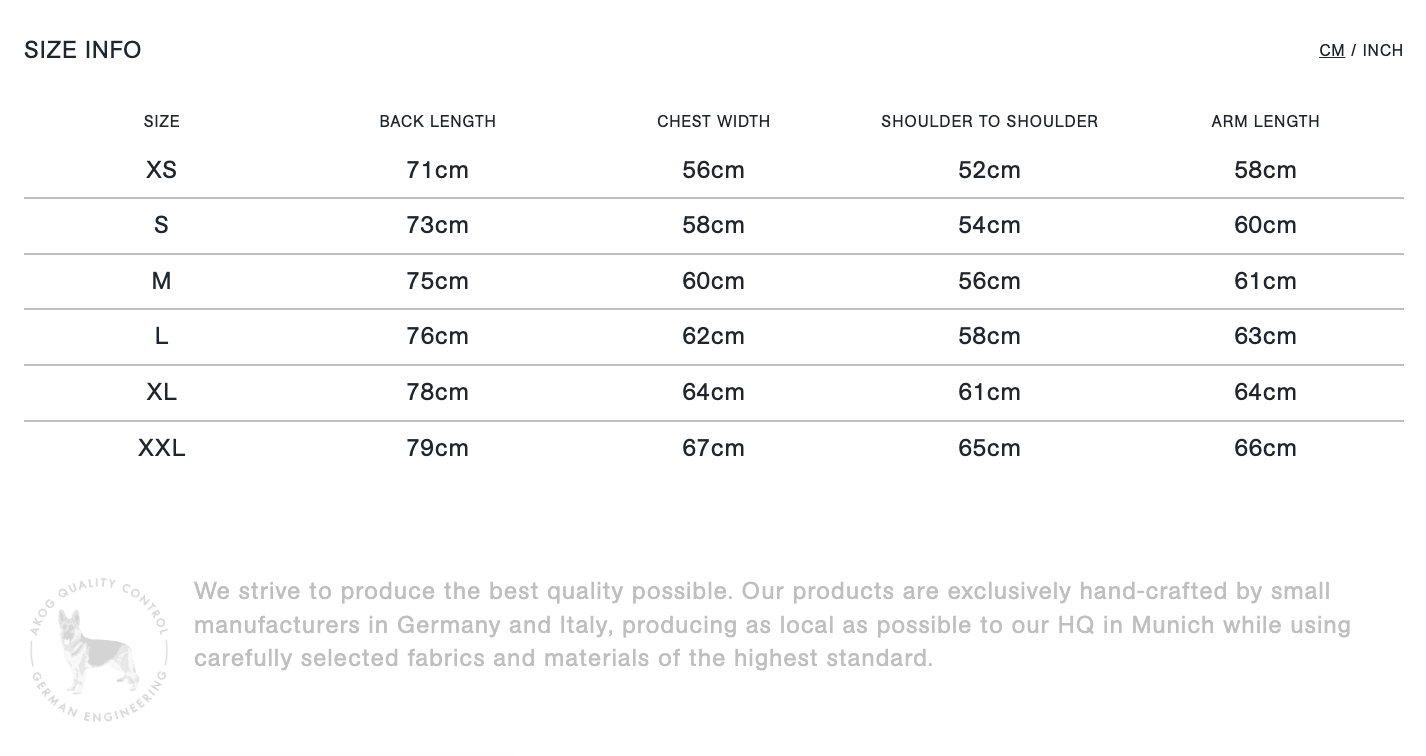Select the S size row label
Image resolution: width=1426 pixels, height=756 pixels.
(161, 225)
